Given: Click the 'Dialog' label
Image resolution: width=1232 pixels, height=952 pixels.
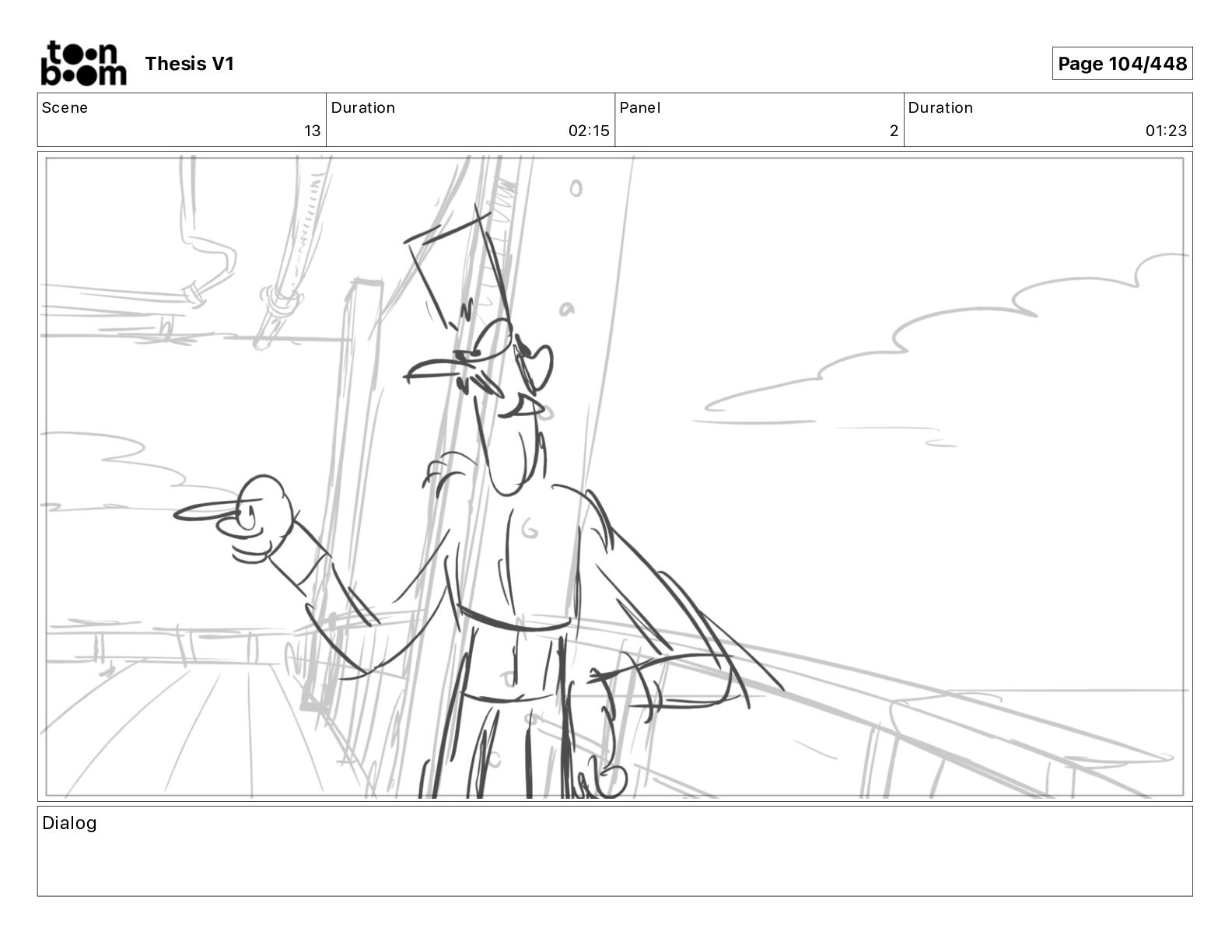Looking at the screenshot, I should point(69,823).
